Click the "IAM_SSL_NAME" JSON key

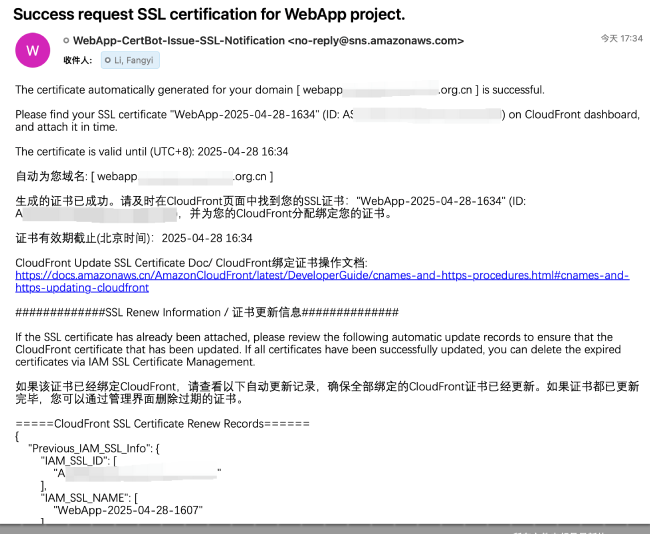tap(82, 497)
